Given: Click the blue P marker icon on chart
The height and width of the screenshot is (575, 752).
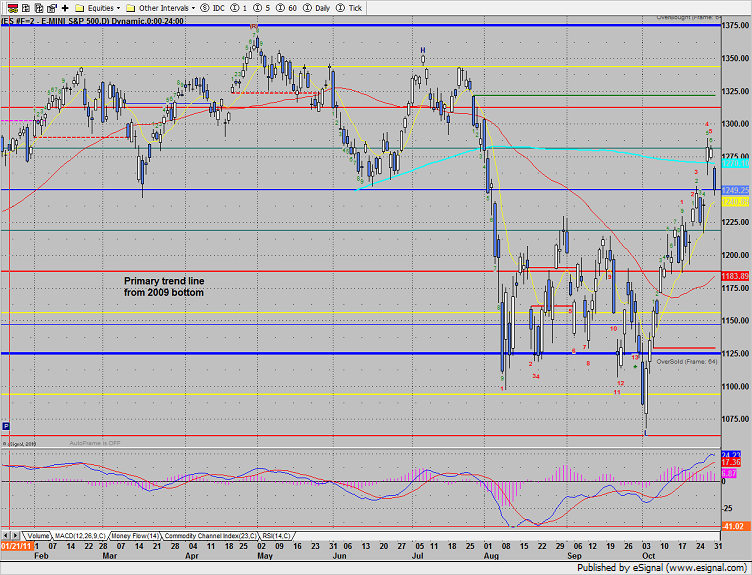Looking at the screenshot, I should [x=6, y=426].
